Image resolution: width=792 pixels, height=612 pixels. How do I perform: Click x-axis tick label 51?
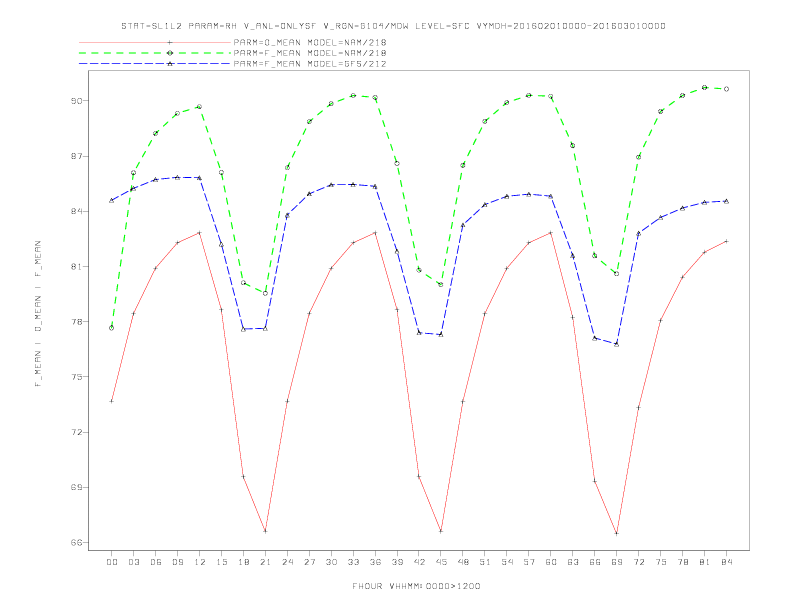click(485, 562)
